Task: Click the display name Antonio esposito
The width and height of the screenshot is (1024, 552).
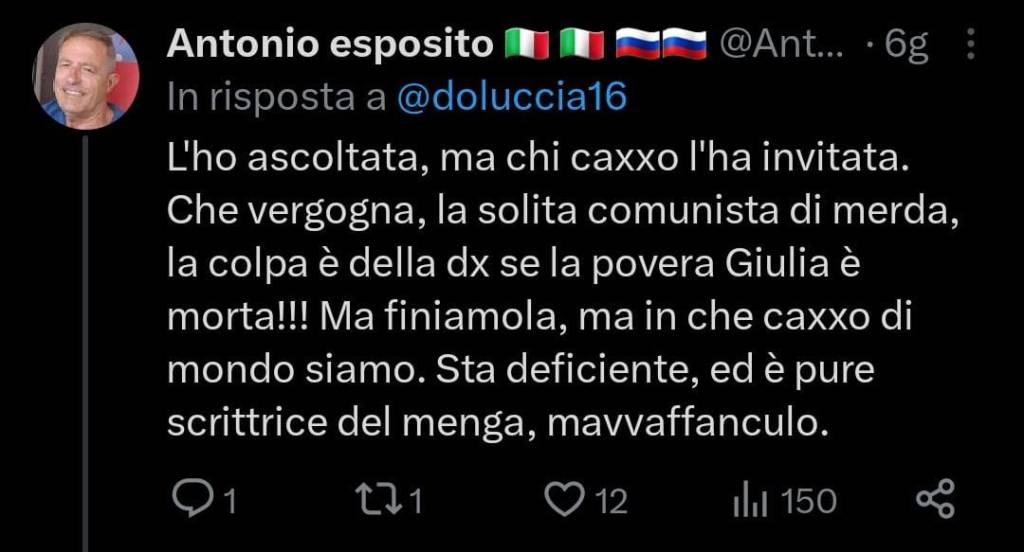Action: (330, 44)
